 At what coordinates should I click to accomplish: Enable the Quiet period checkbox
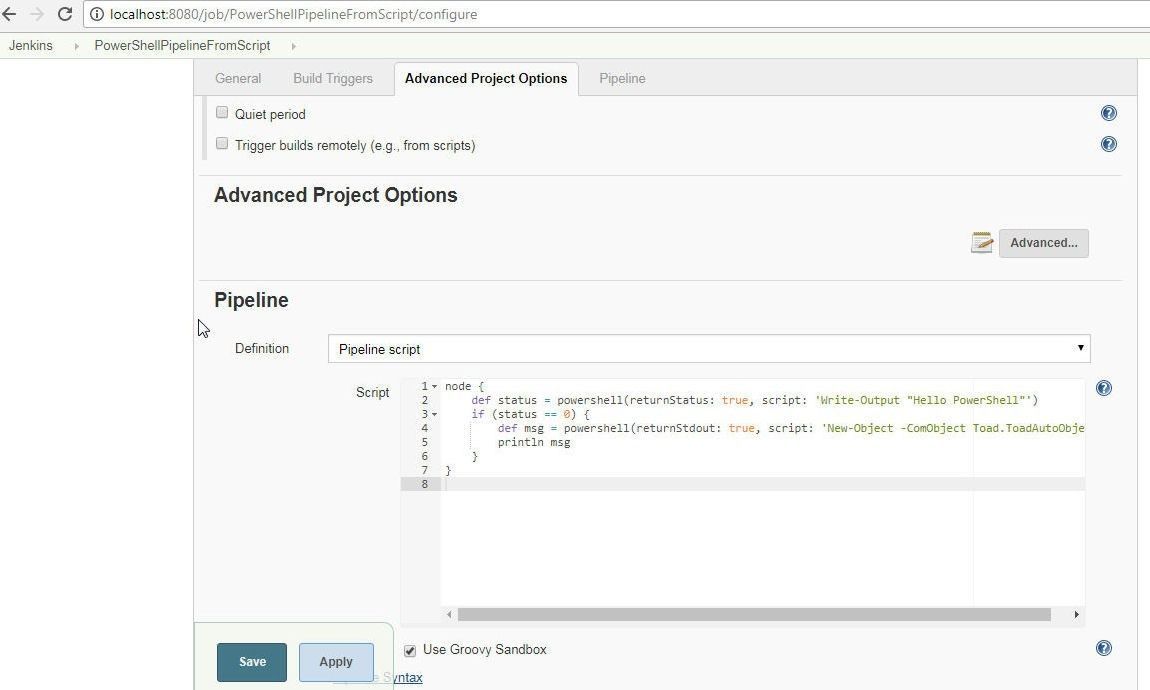pos(221,112)
